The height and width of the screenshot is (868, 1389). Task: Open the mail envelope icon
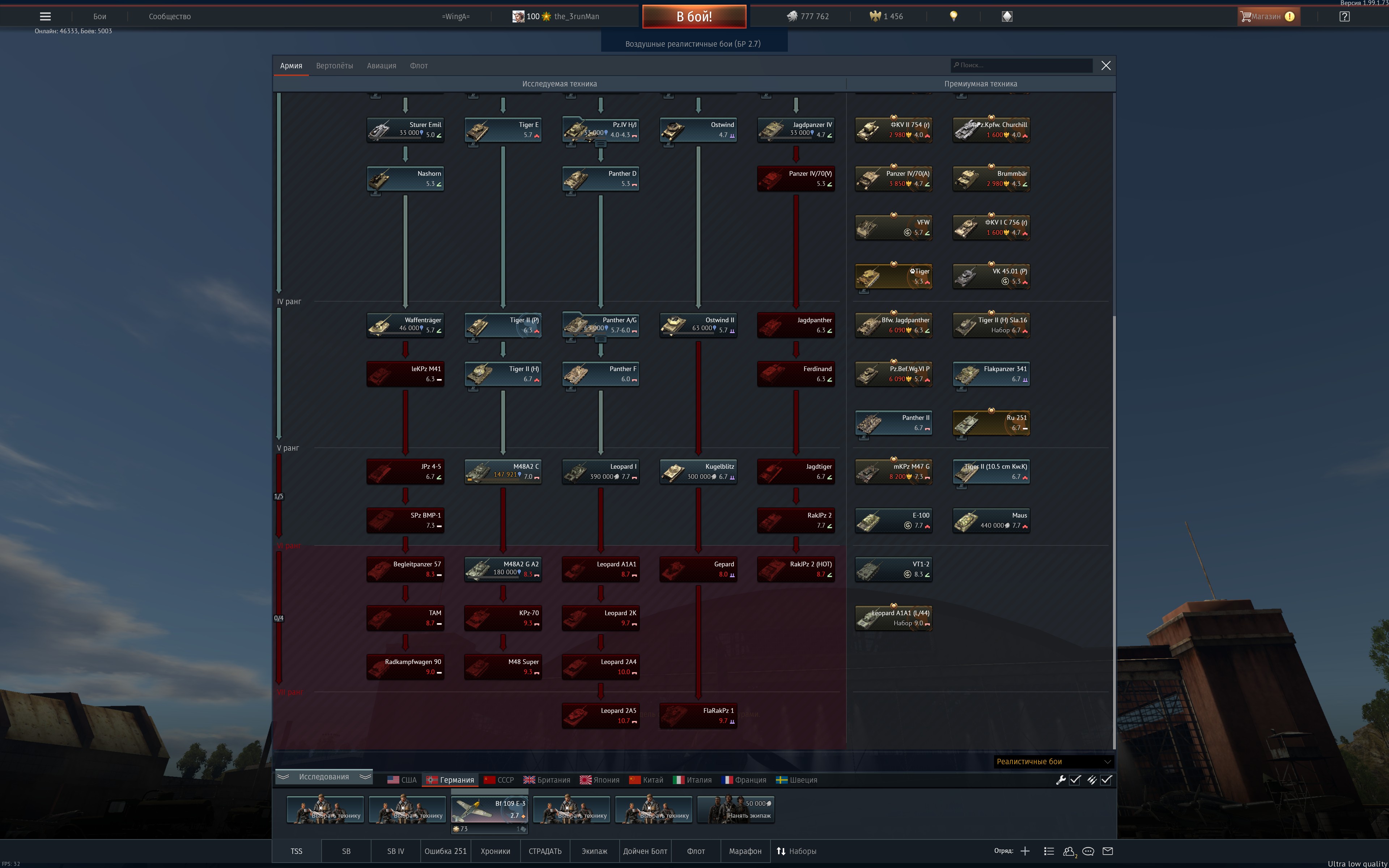(x=1108, y=851)
